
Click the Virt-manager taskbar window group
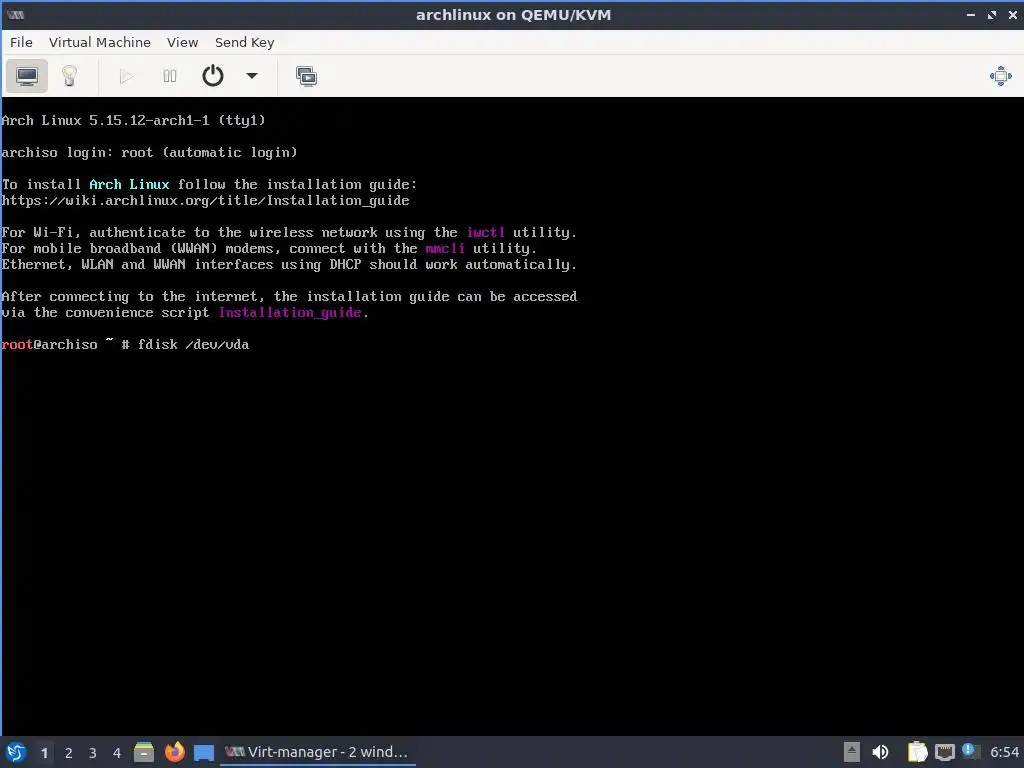tap(317, 752)
